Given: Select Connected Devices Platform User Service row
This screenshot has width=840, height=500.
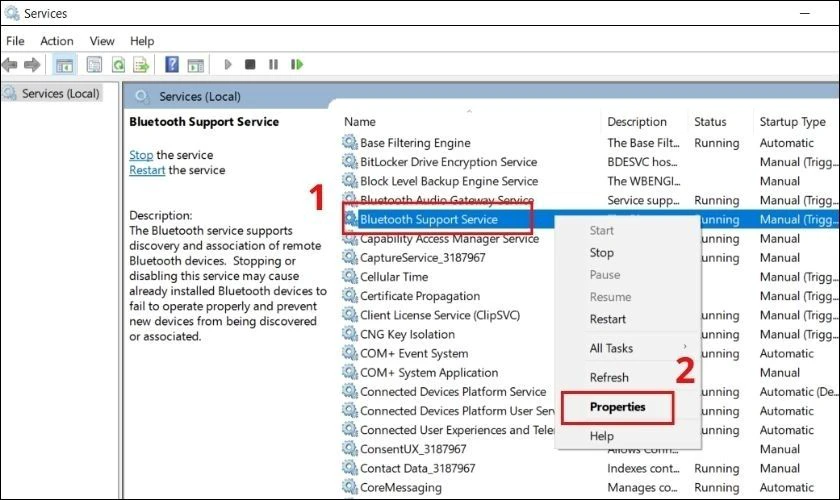Looking at the screenshot, I should click(x=457, y=411).
